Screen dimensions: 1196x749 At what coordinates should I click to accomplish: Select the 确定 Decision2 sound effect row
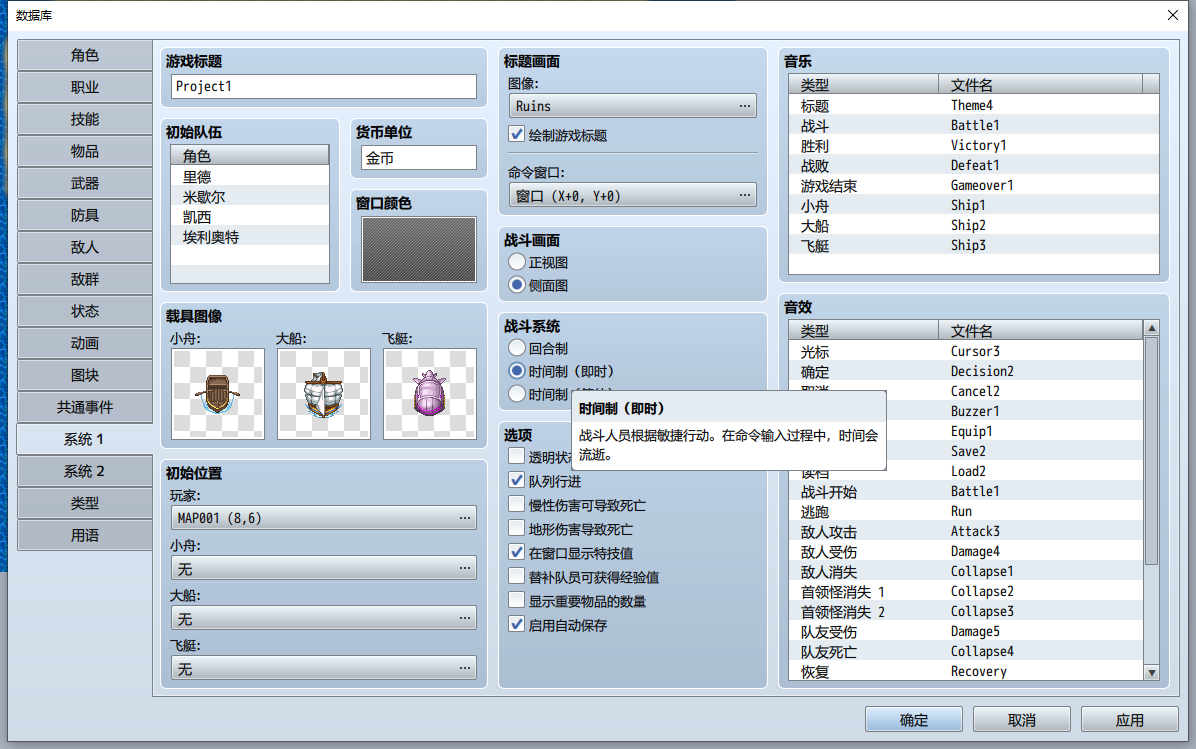coord(966,371)
